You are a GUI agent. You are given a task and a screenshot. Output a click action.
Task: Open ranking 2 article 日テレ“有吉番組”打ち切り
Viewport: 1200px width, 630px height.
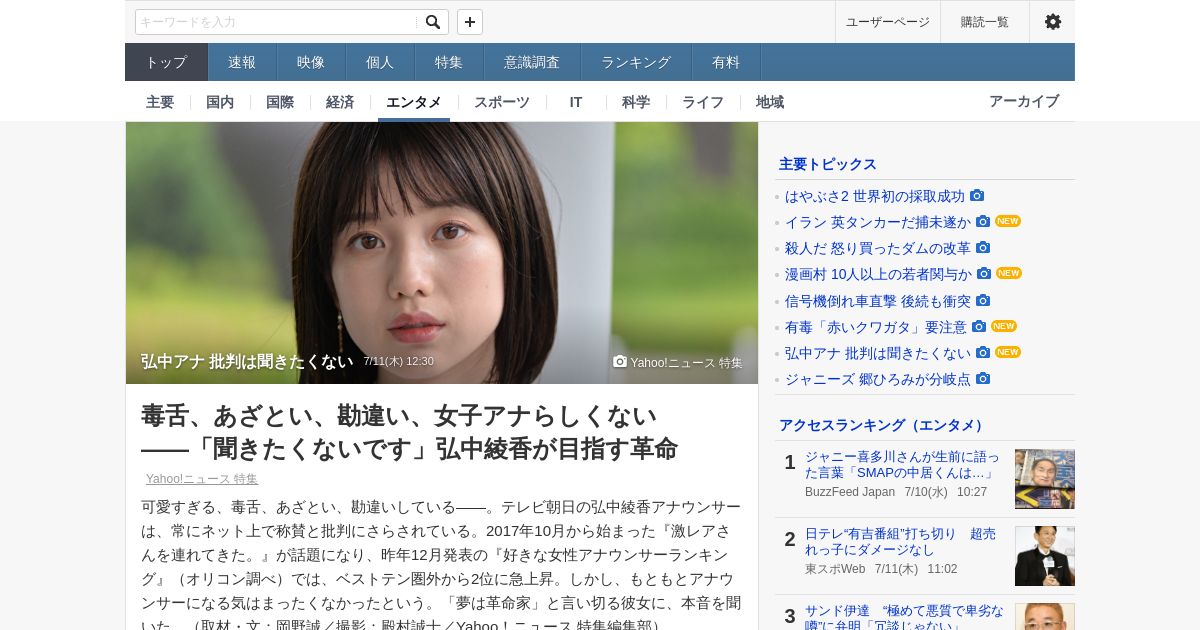(900, 542)
